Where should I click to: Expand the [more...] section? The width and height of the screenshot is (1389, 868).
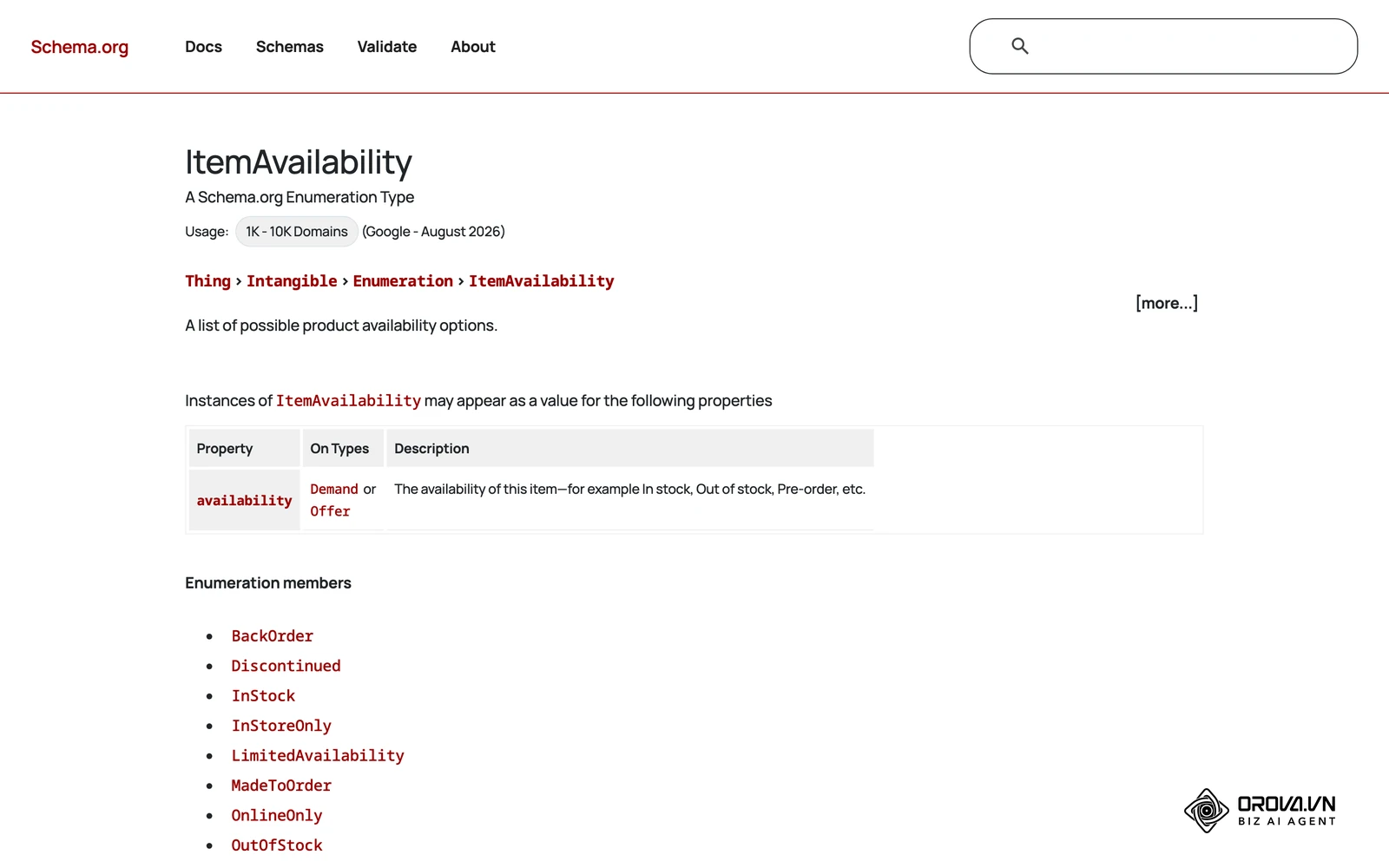(x=1167, y=303)
